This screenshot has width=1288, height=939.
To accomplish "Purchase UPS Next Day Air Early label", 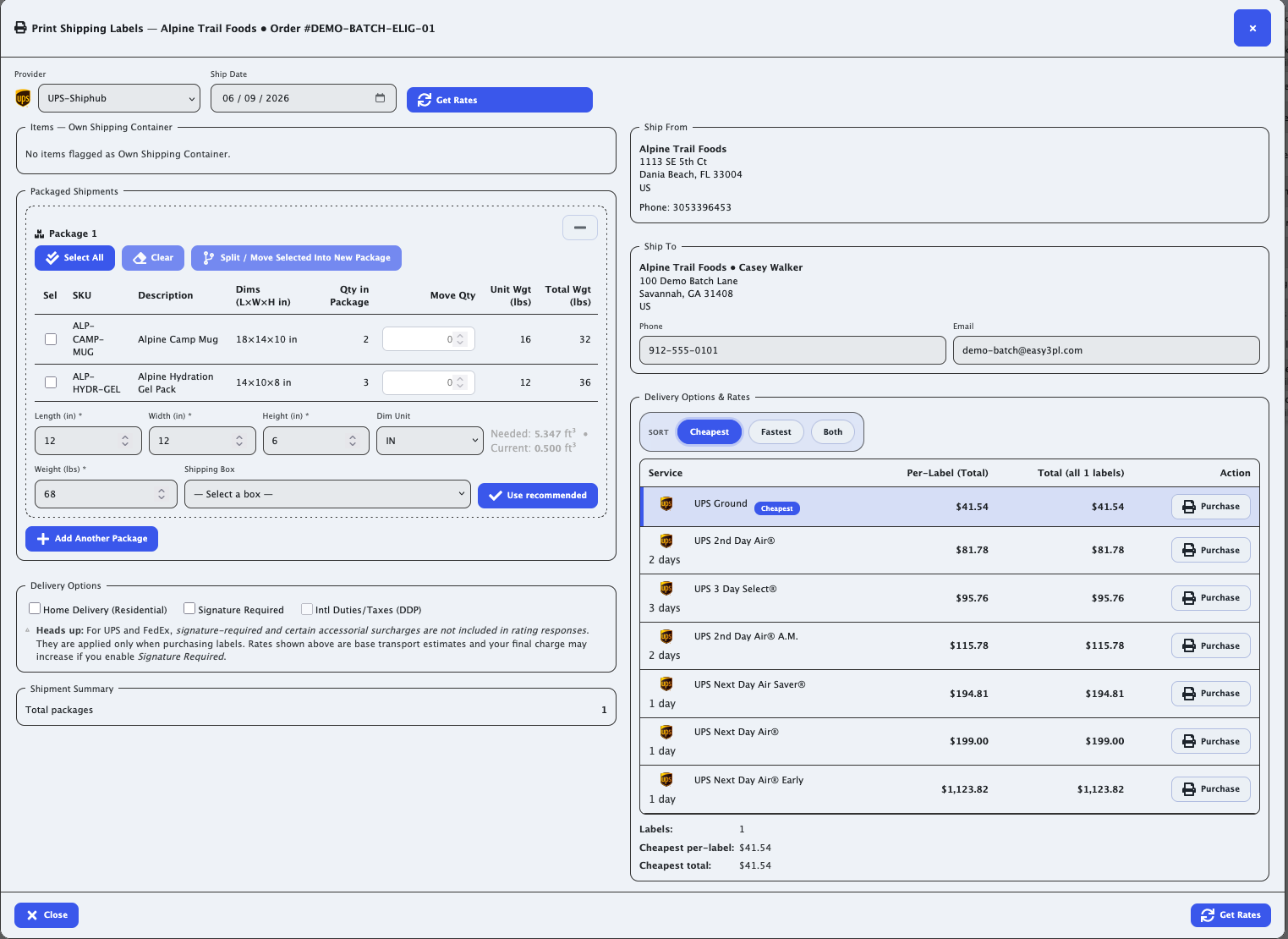I will [x=1211, y=788].
